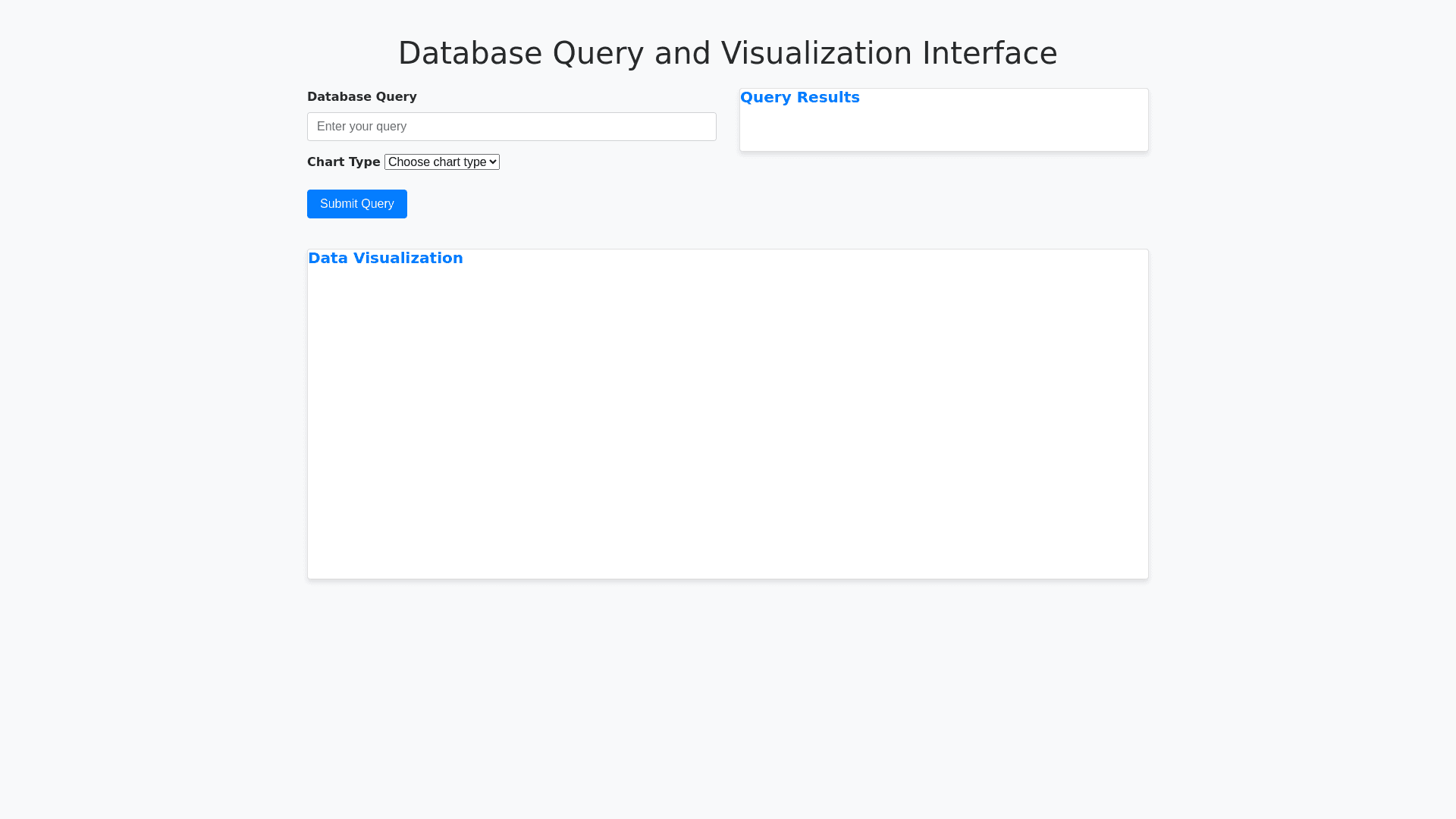Click the 'Choose chart type' text in the select
Viewport: 1456px width, 819px height.
click(x=436, y=162)
